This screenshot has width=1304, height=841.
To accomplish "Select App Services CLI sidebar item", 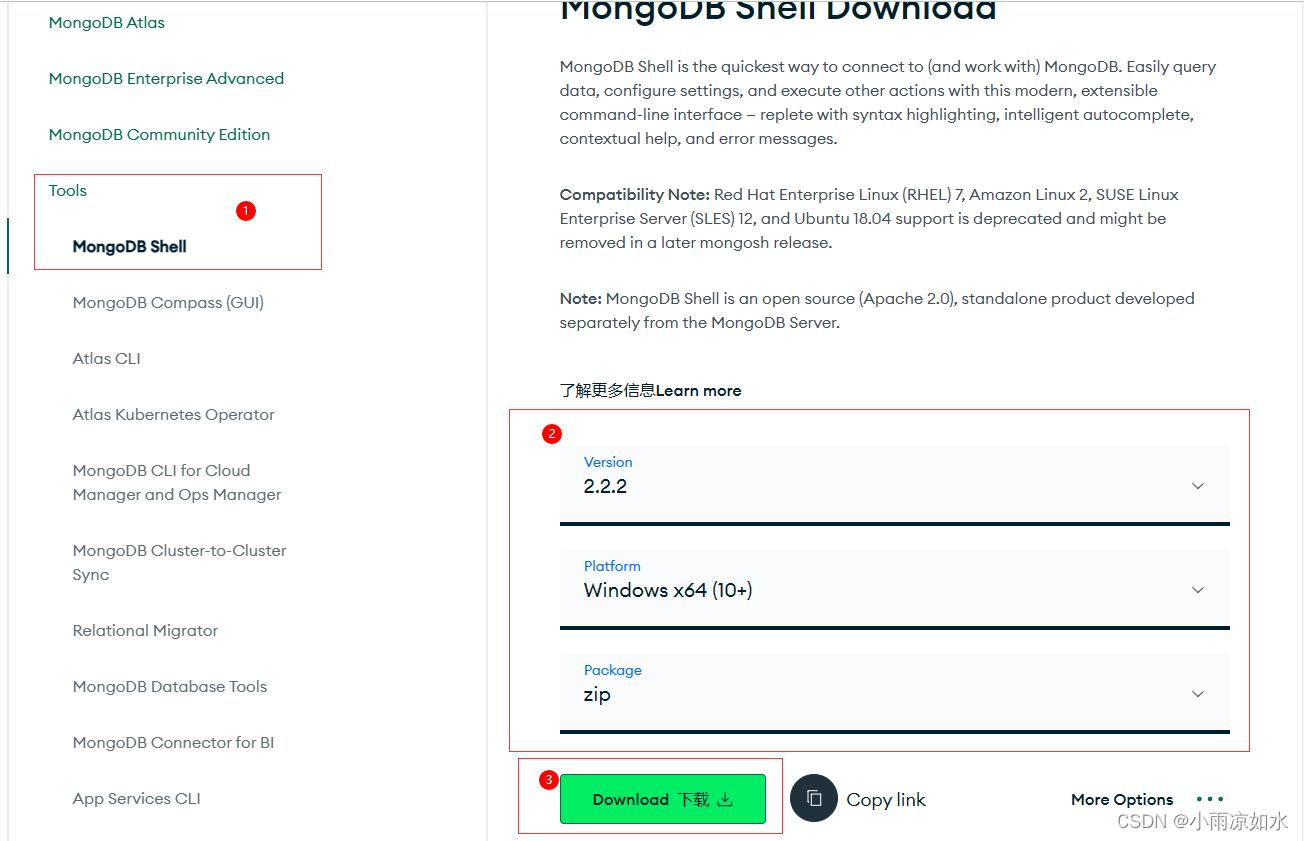I will [x=136, y=798].
